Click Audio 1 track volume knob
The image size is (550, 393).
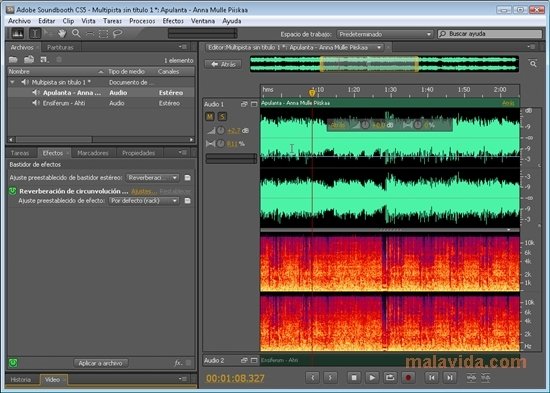[x=220, y=131]
